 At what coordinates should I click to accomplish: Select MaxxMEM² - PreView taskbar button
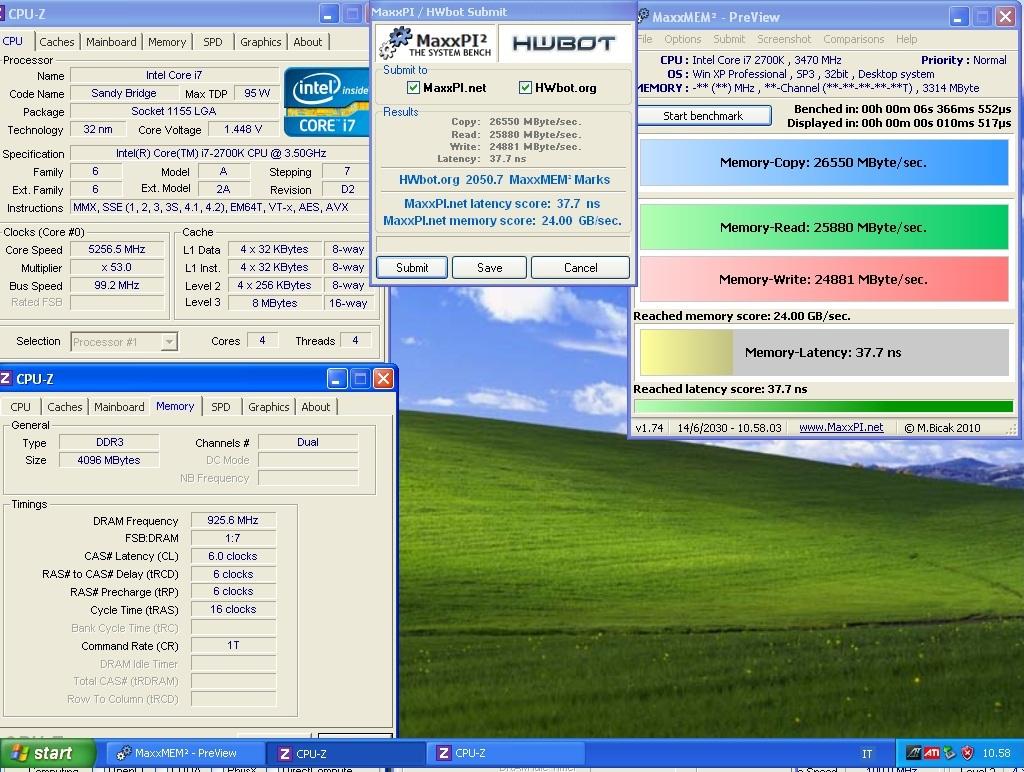[185, 753]
